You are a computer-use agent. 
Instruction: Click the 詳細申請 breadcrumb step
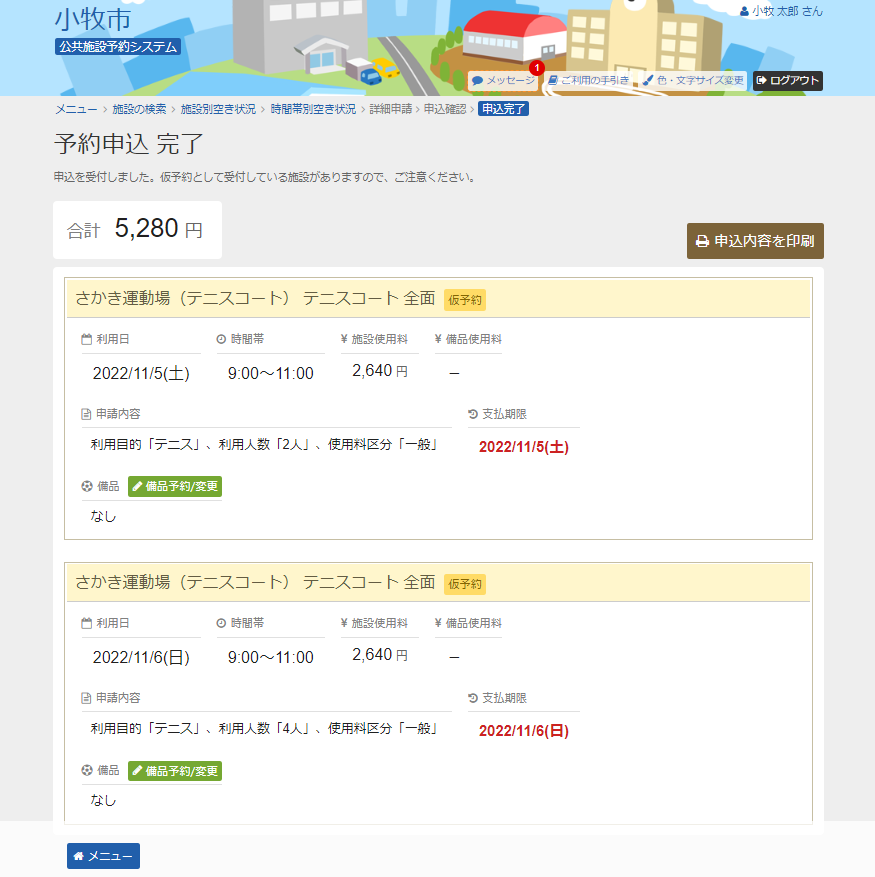pos(390,109)
